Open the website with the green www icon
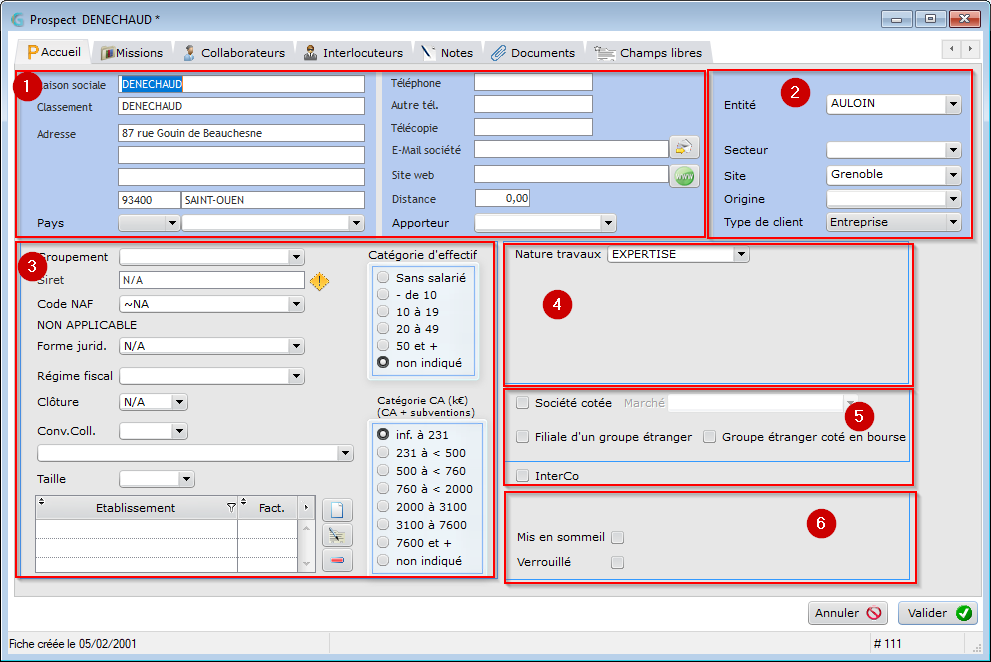The width and height of the screenshot is (991, 662). (684, 176)
